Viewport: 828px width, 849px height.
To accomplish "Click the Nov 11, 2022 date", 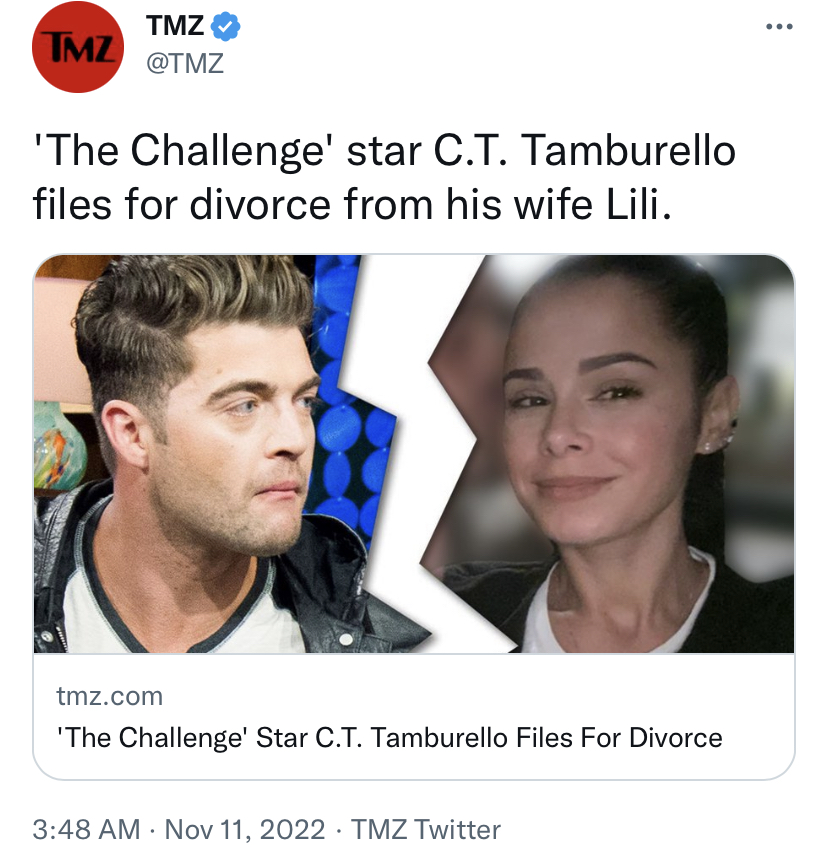I will coord(245,830).
